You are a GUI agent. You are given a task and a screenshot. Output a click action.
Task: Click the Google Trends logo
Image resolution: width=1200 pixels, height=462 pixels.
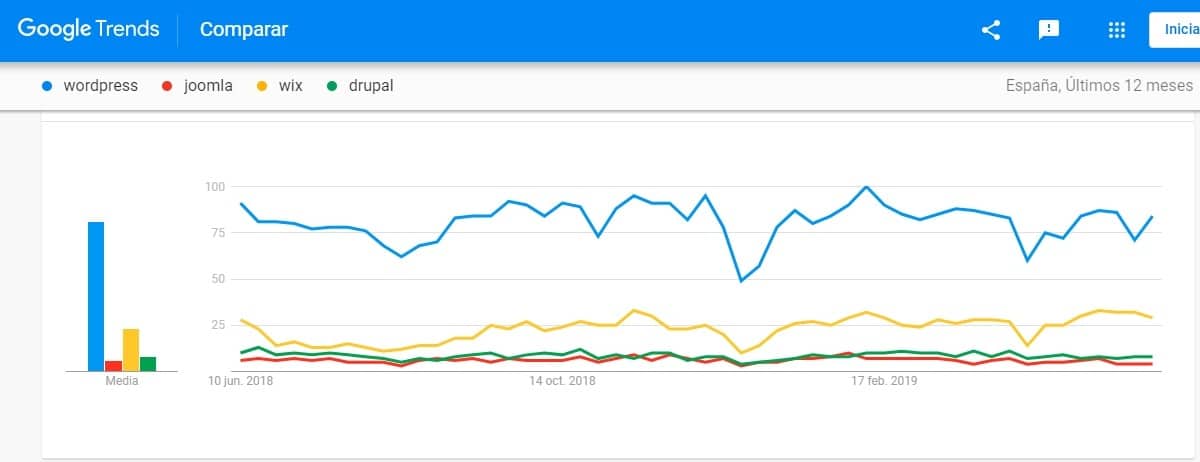coord(88,29)
